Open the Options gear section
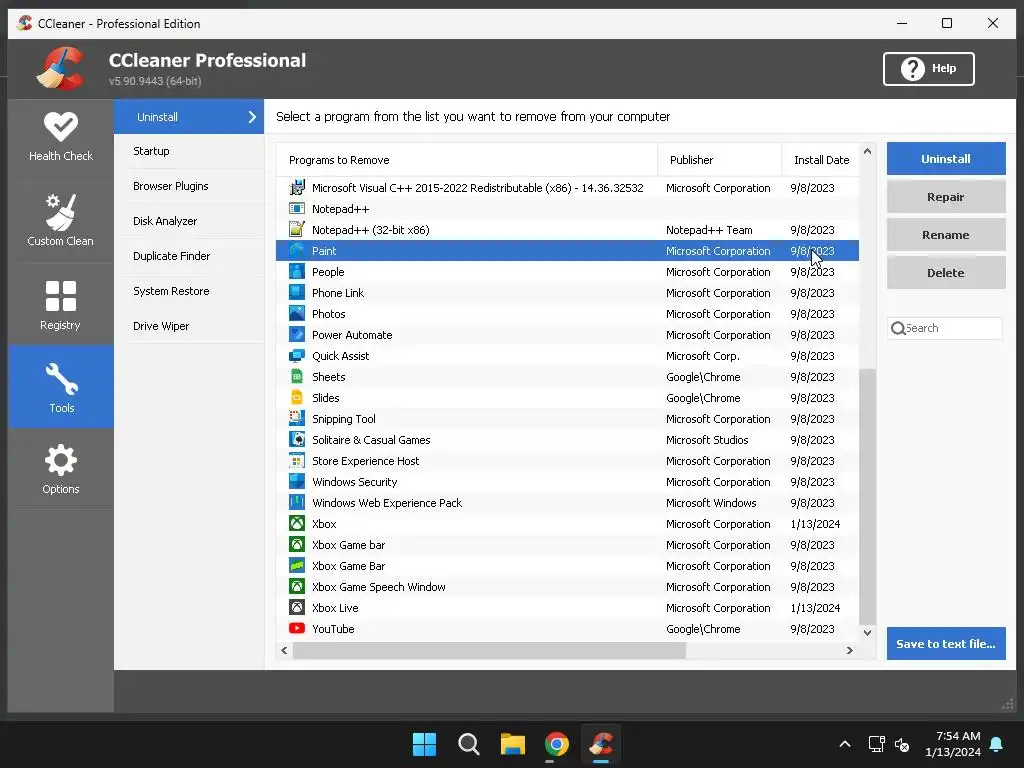Image resolution: width=1024 pixels, height=768 pixels. [x=61, y=469]
